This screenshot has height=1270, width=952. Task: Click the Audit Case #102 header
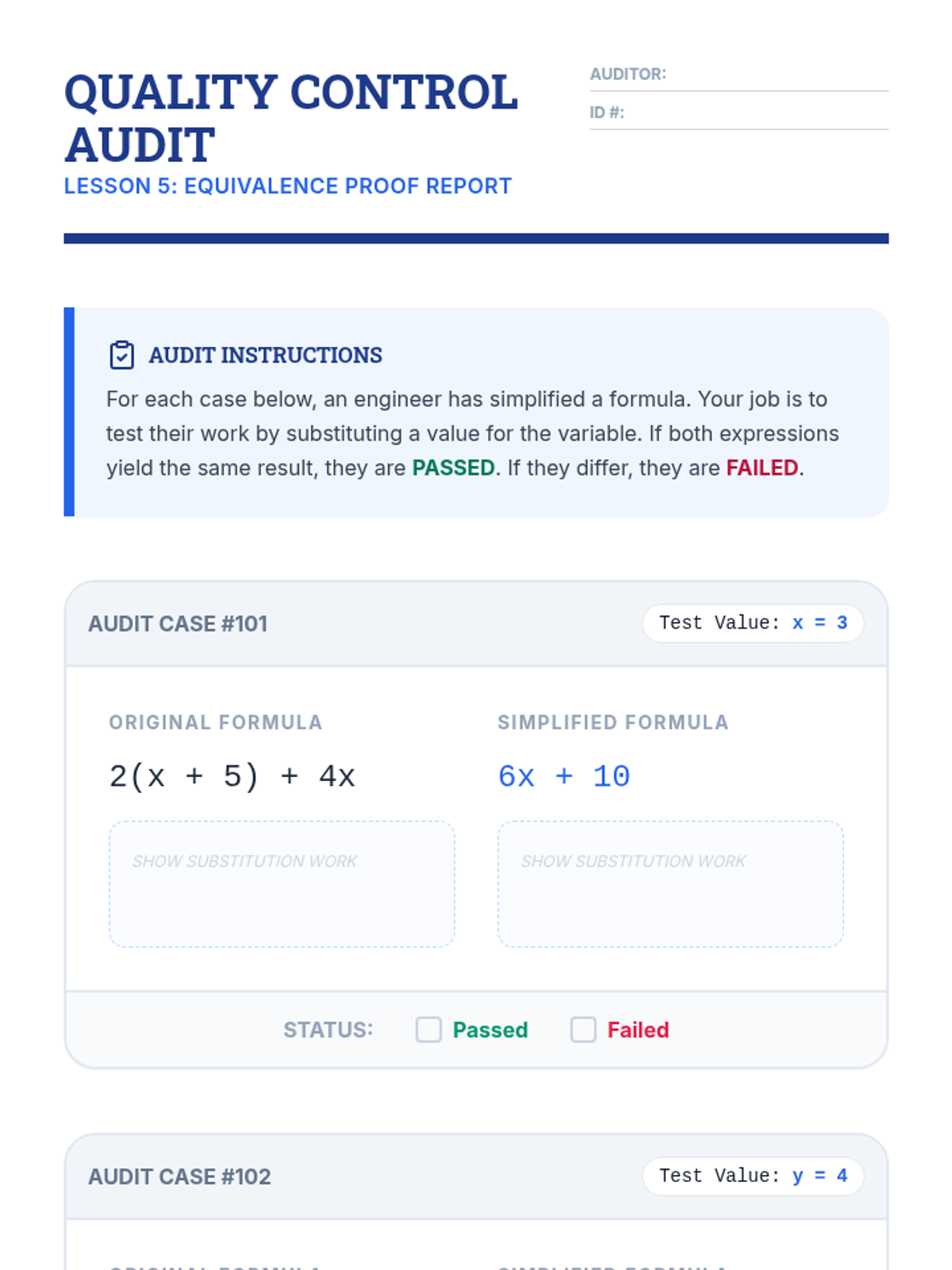179,1176
